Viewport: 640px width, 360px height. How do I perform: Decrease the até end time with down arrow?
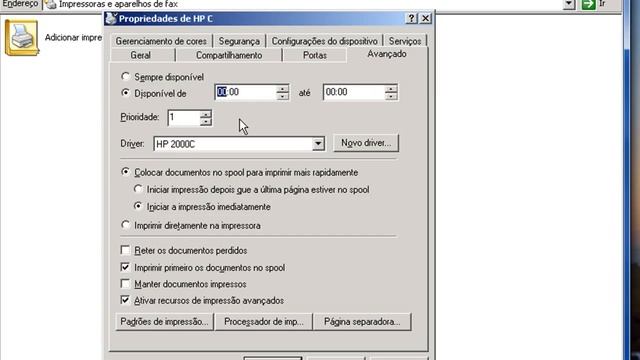[x=391, y=96]
